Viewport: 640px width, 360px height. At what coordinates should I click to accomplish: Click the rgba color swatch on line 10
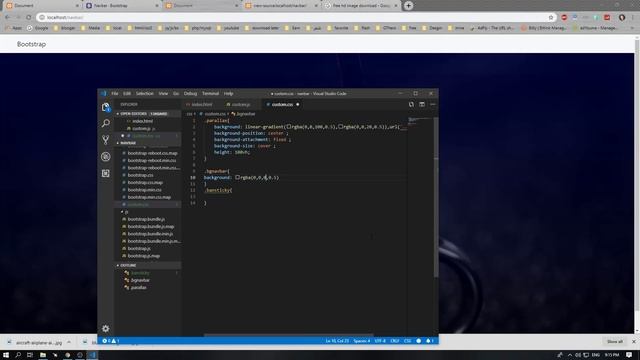click(x=238, y=177)
